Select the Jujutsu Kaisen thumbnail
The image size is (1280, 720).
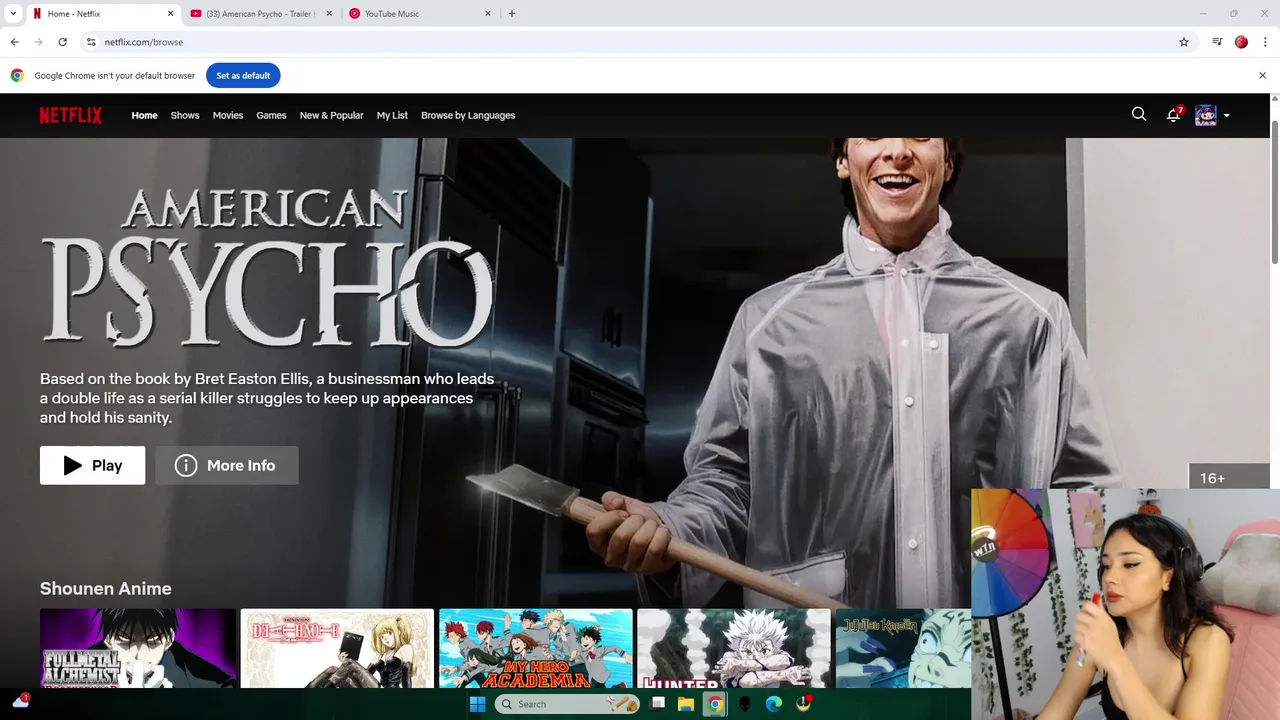coord(903,648)
